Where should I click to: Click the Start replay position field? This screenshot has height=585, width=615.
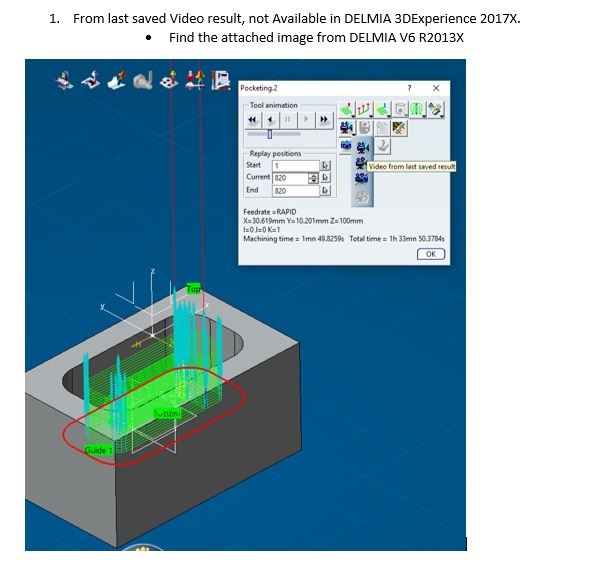[x=296, y=165]
